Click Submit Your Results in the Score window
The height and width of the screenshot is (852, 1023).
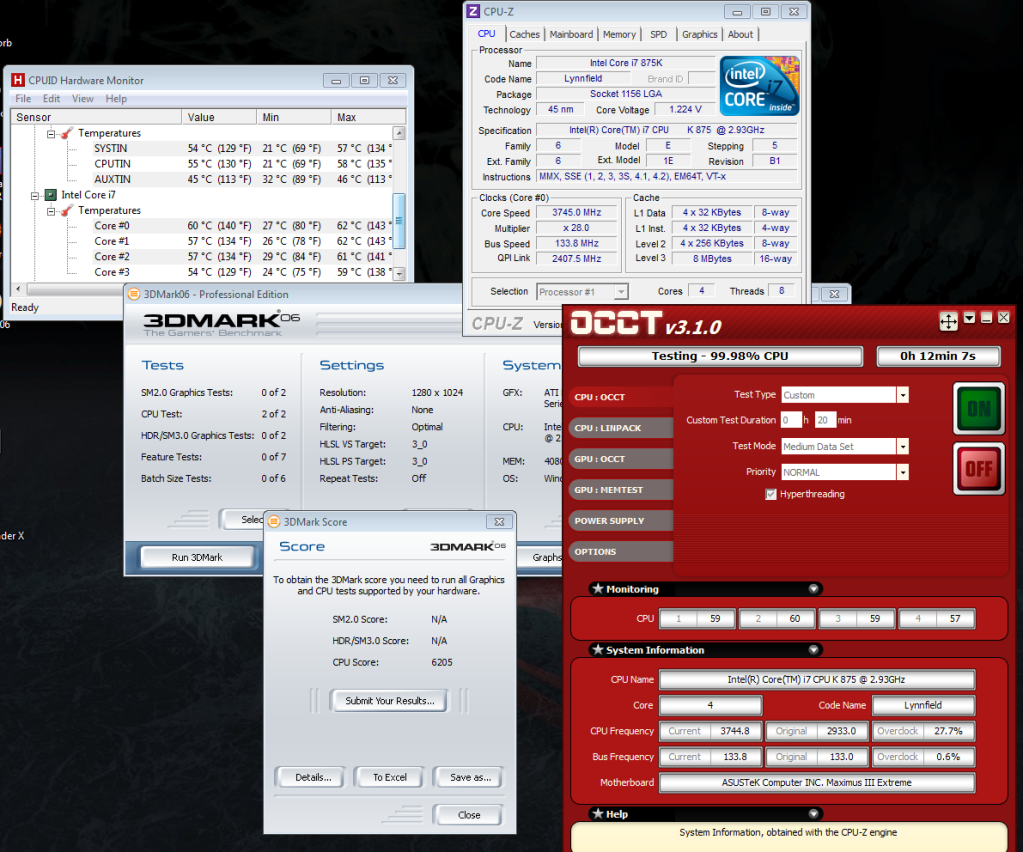coord(388,700)
